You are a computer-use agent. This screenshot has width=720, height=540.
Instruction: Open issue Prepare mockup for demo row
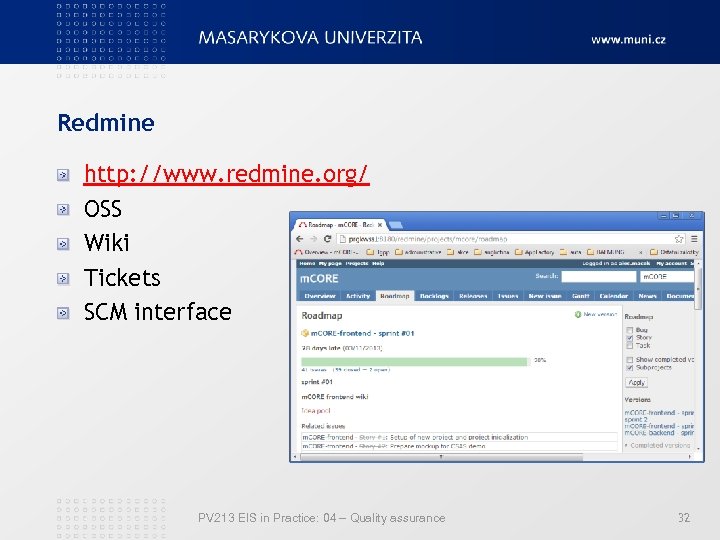click(459, 446)
